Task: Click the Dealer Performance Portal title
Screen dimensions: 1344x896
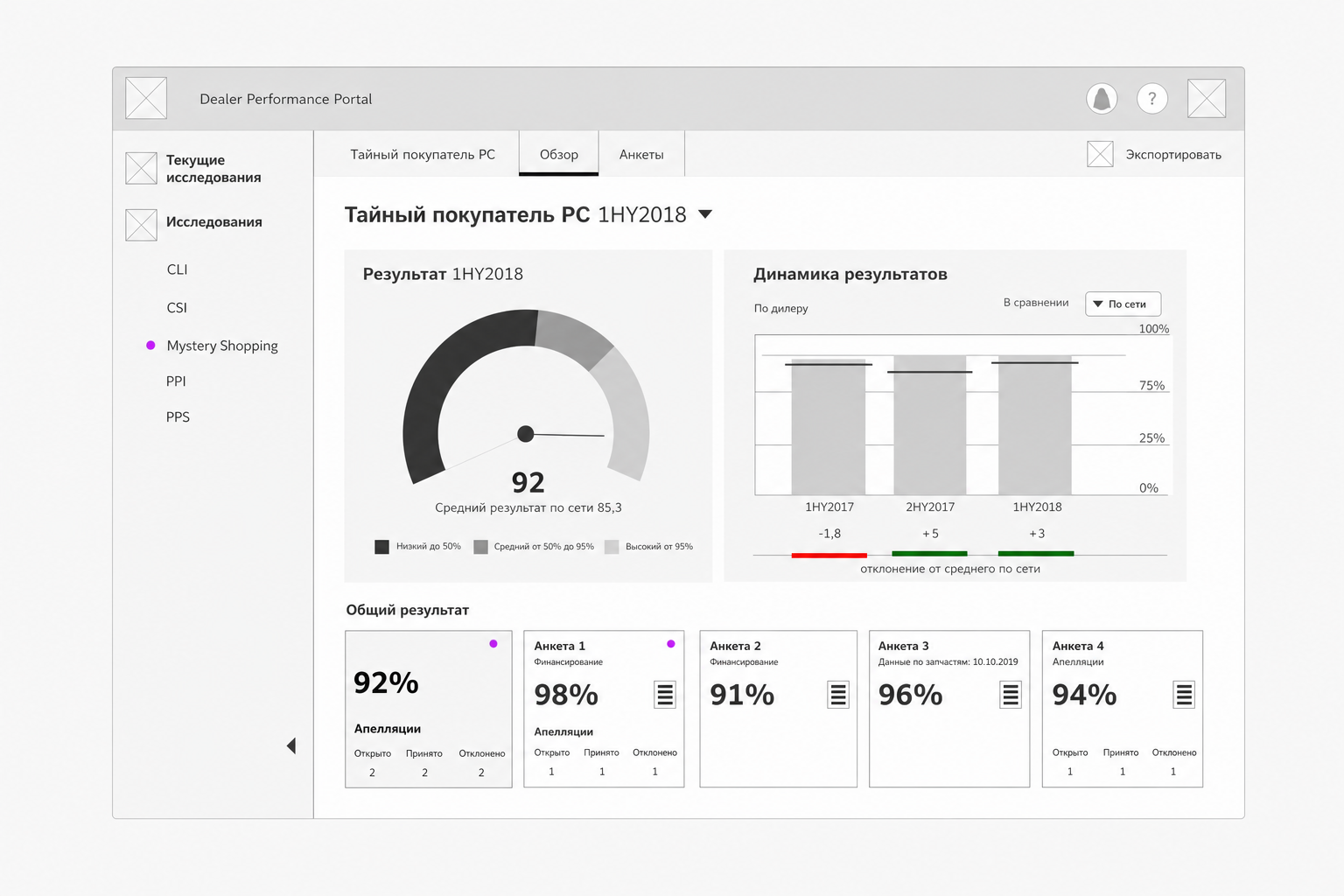Action: pyautogui.click(x=286, y=99)
